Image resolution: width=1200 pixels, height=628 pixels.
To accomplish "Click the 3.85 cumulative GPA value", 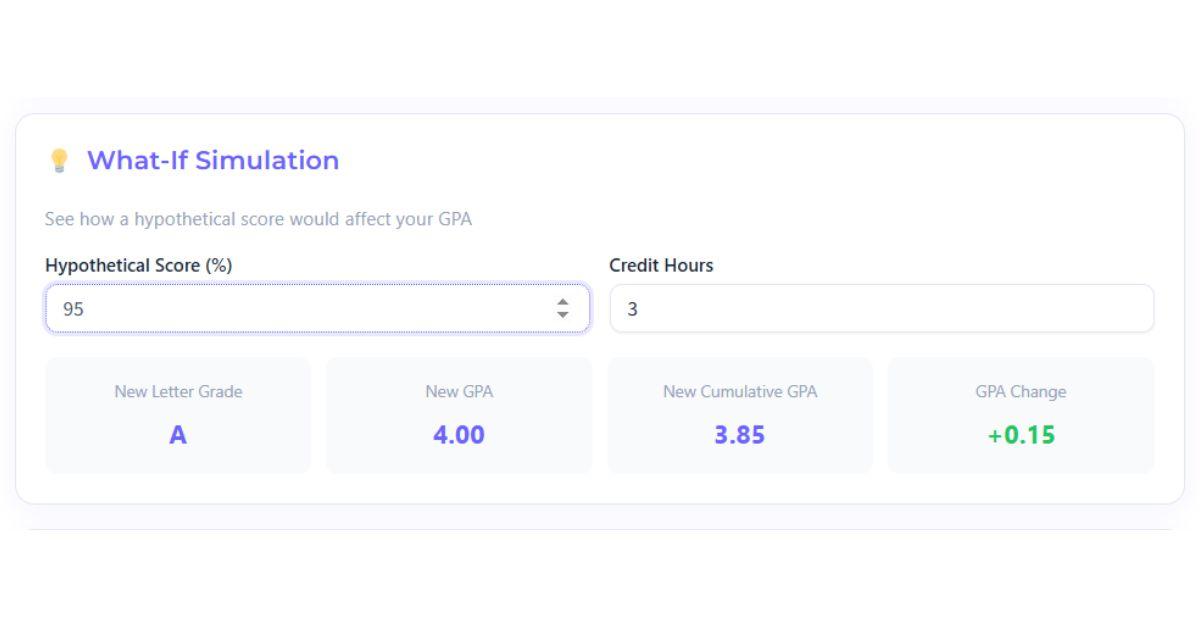I will 740,434.
